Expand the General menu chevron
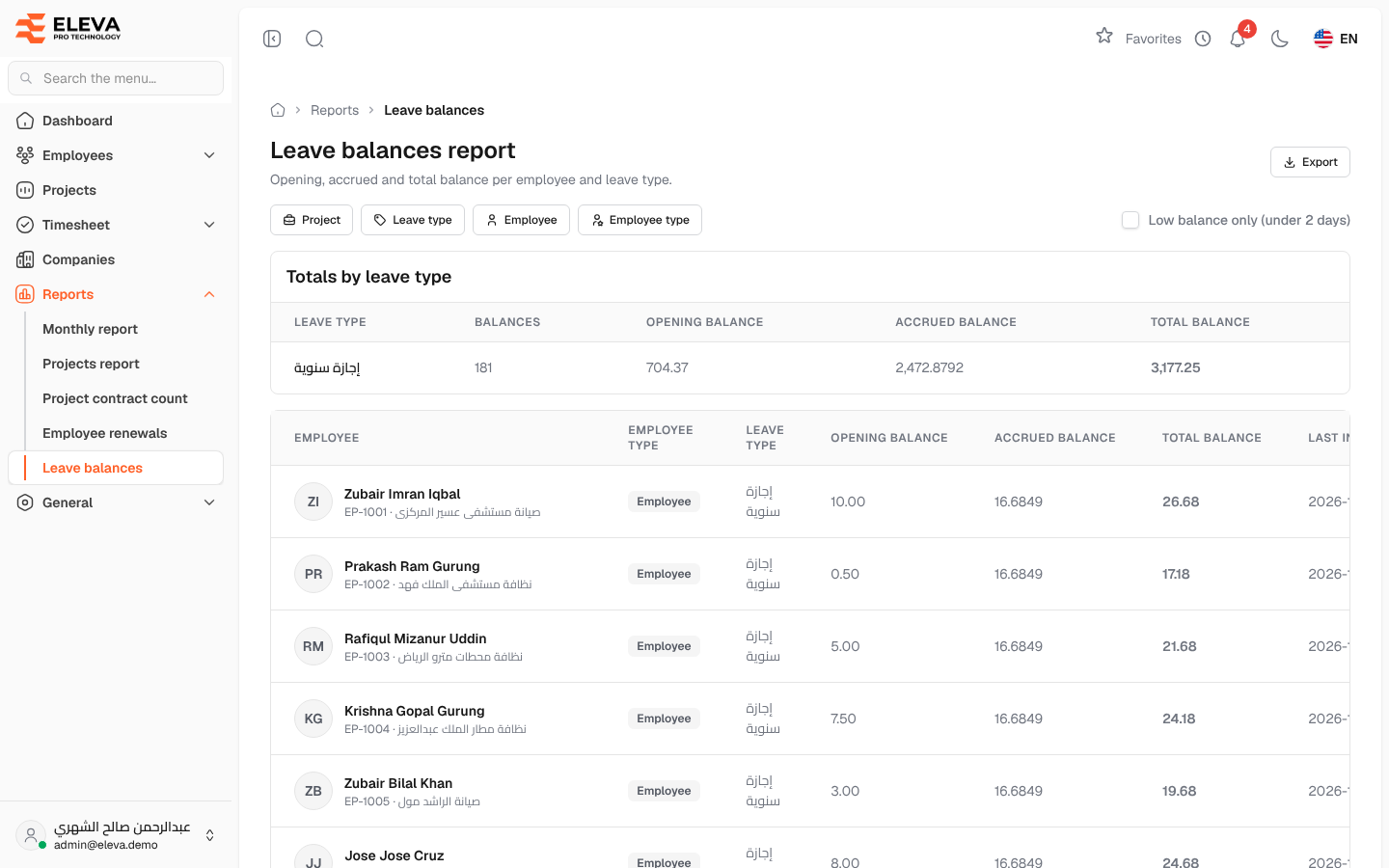 pos(209,502)
